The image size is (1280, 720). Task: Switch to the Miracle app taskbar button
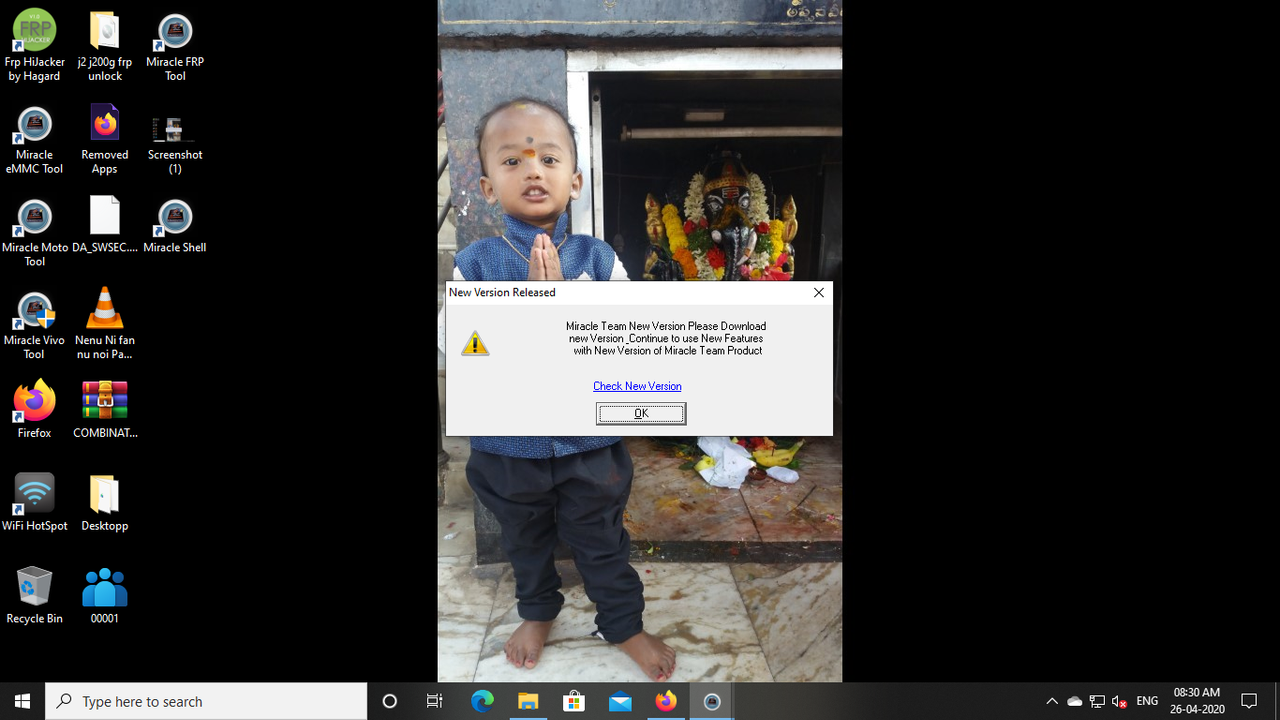712,701
